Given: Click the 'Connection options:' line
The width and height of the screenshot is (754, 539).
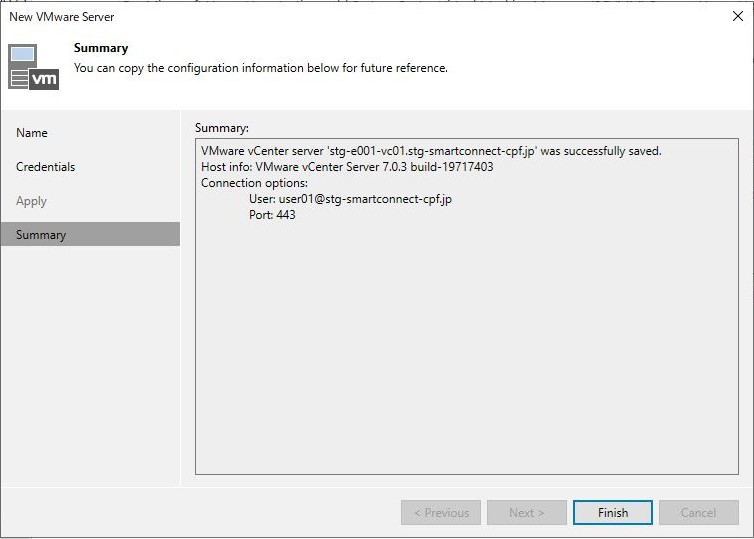Looking at the screenshot, I should tap(254, 183).
